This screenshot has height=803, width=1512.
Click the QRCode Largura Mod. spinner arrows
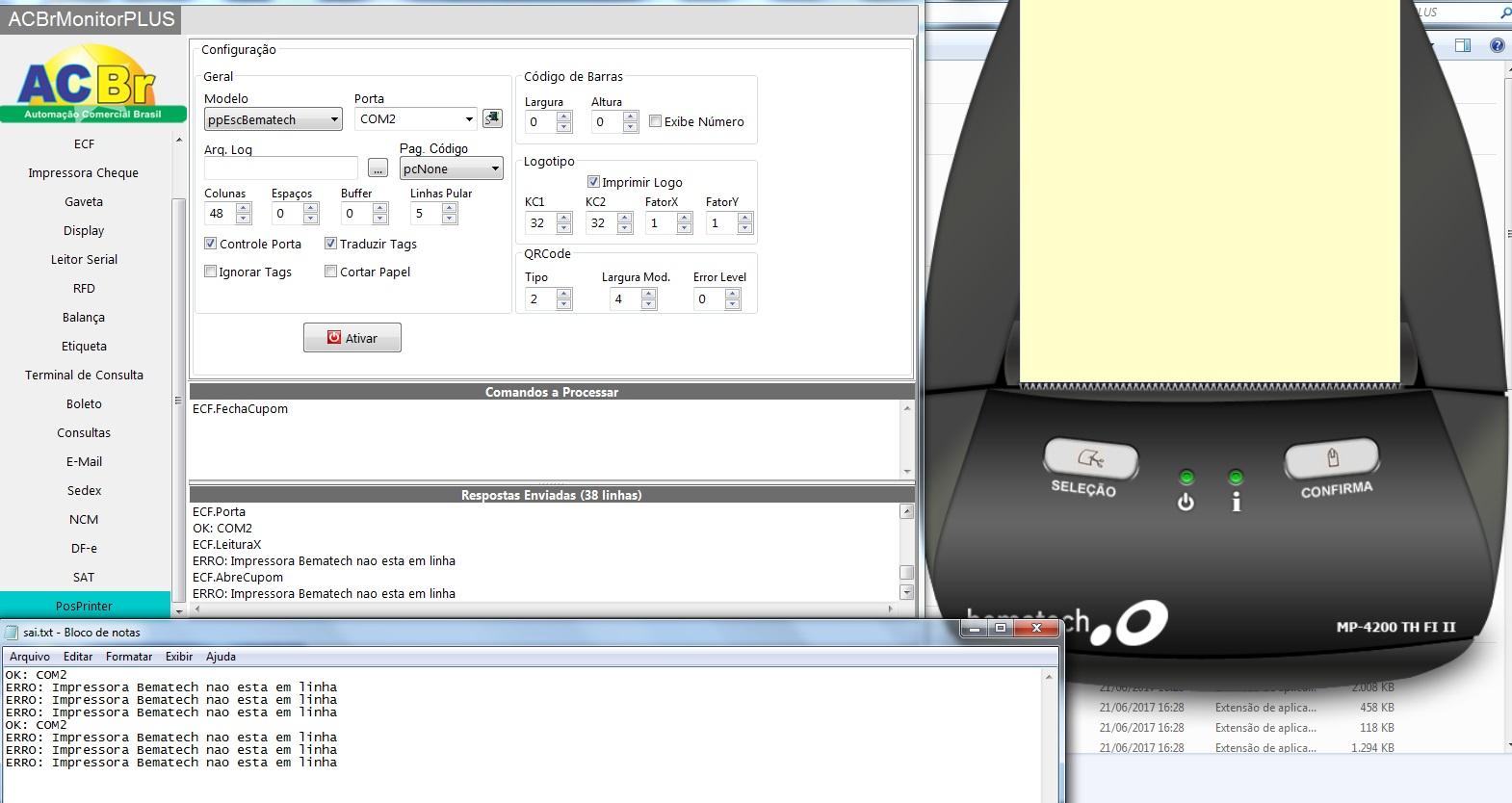click(x=649, y=299)
